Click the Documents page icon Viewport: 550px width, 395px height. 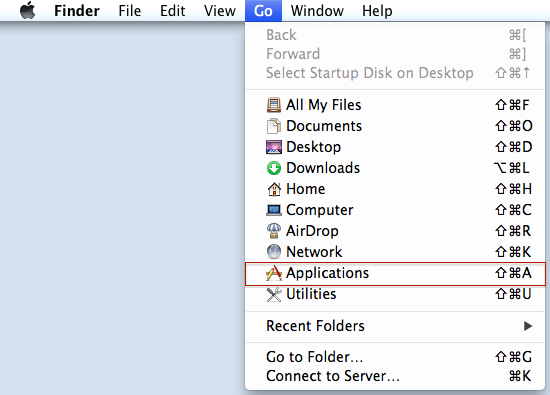(274, 126)
